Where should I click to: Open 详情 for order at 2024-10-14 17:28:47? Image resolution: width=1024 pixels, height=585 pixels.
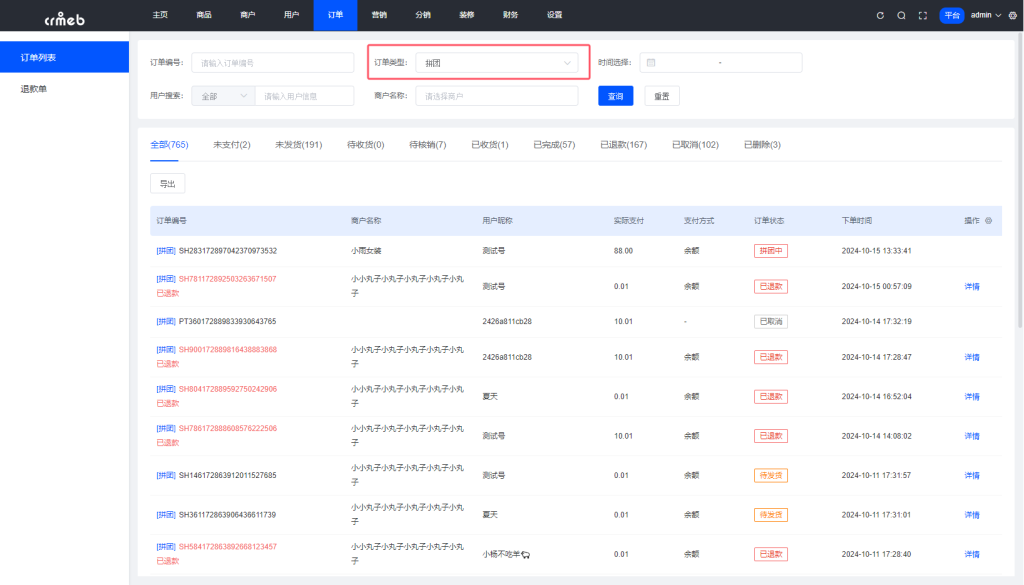(x=972, y=357)
